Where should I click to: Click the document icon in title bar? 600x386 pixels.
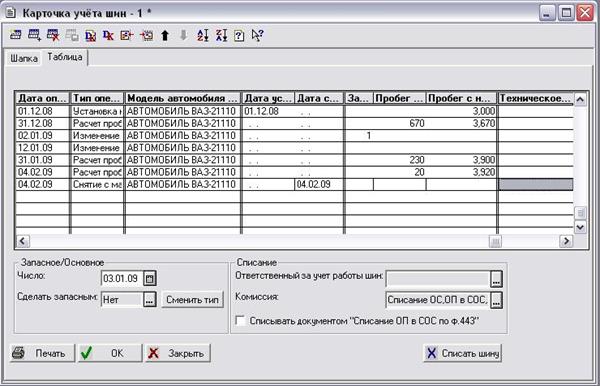tap(10, 13)
